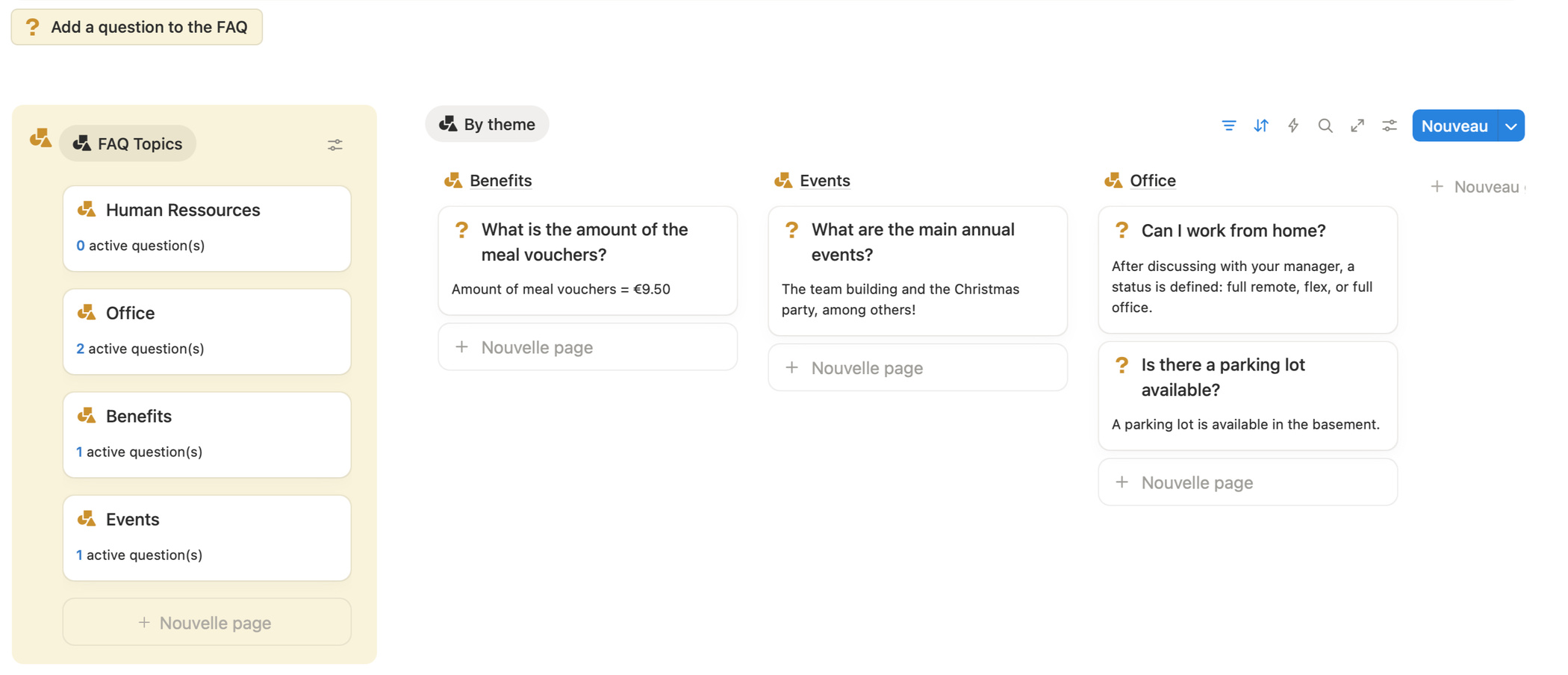Open the Benefits group heading

point(500,180)
